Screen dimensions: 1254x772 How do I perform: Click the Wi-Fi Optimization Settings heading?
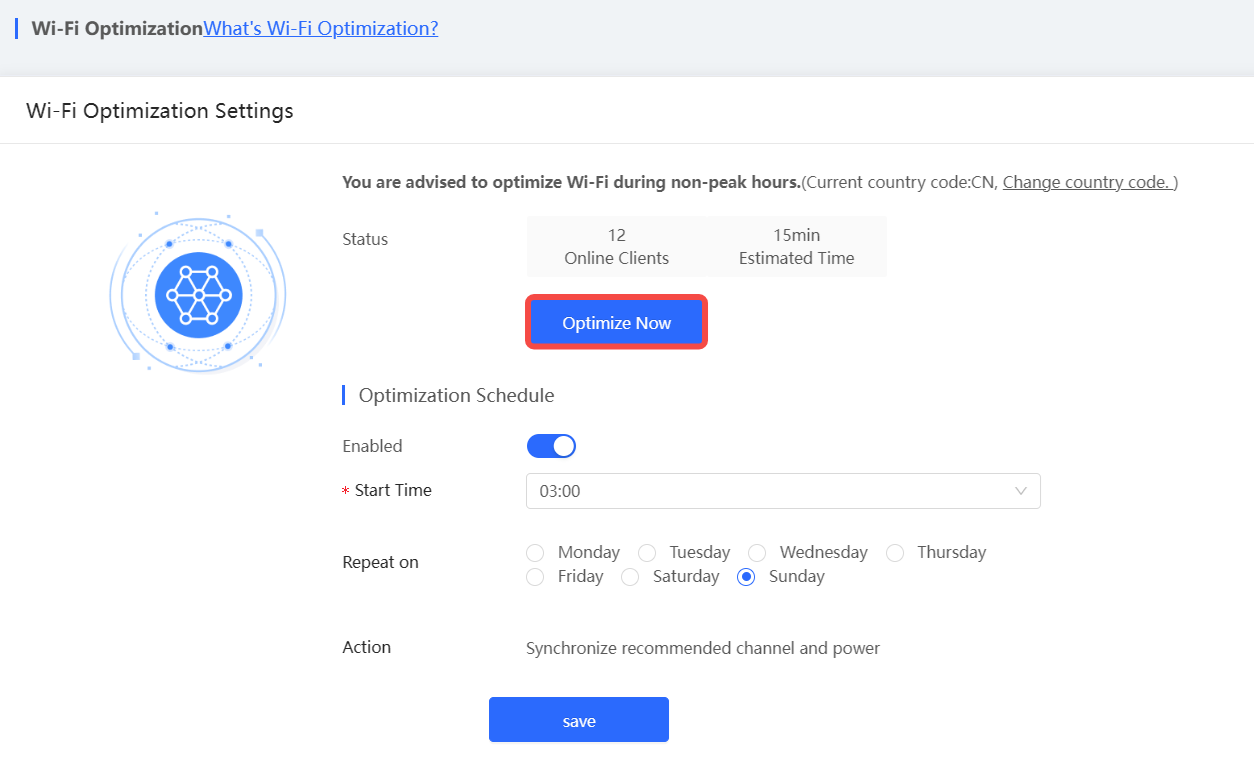pos(159,110)
